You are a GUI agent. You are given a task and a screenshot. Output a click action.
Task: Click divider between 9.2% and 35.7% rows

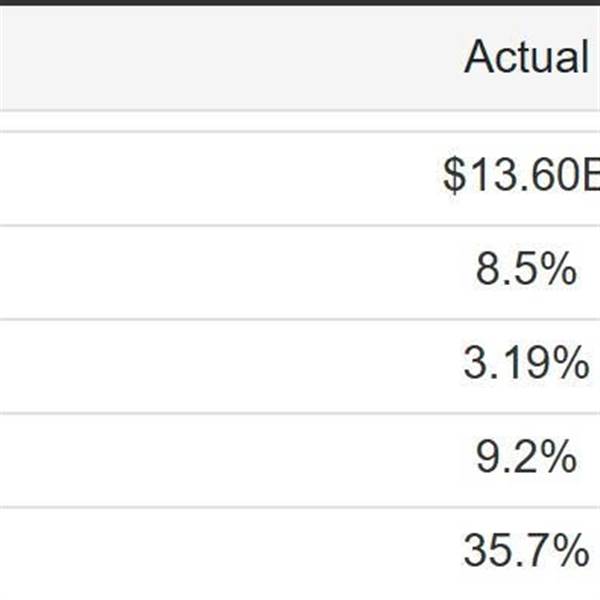coord(300,506)
